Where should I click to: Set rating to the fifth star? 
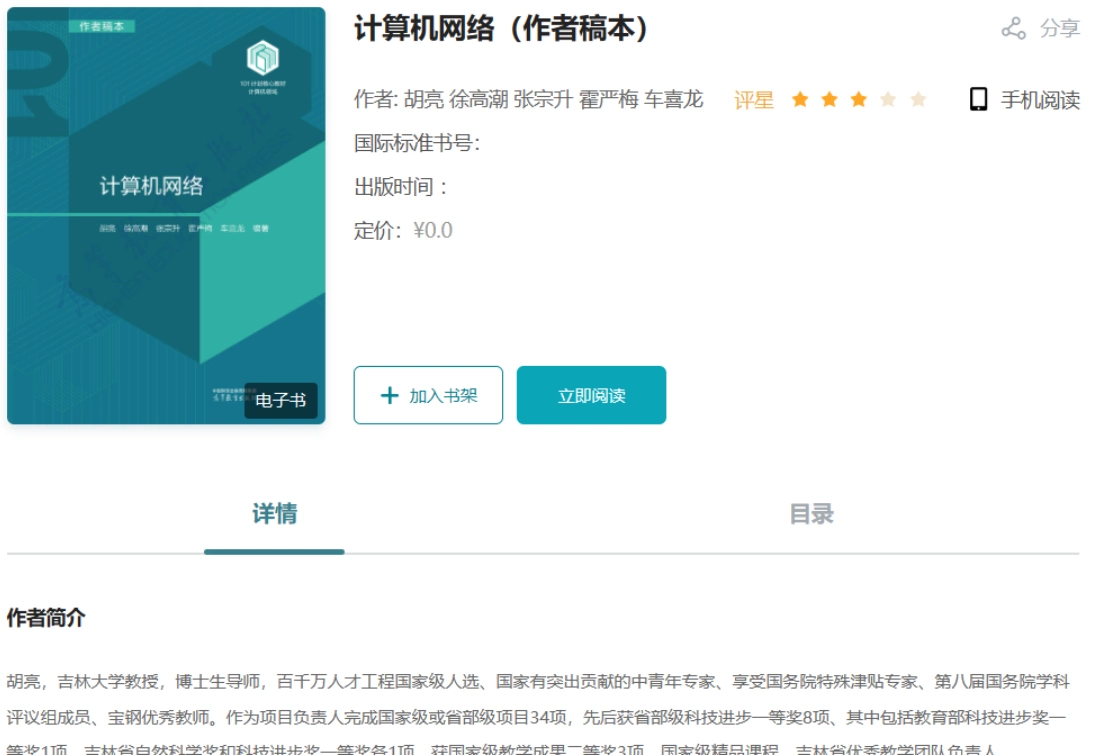(918, 99)
